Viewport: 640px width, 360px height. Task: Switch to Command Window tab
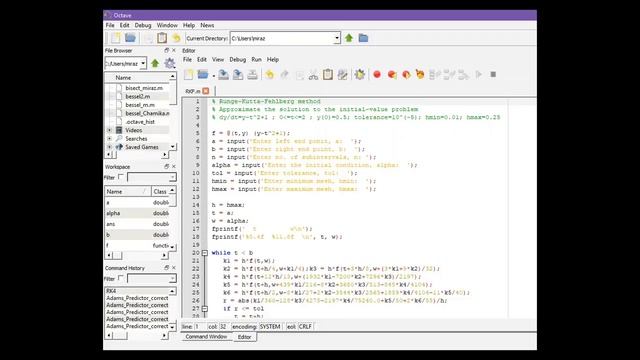coord(206,337)
